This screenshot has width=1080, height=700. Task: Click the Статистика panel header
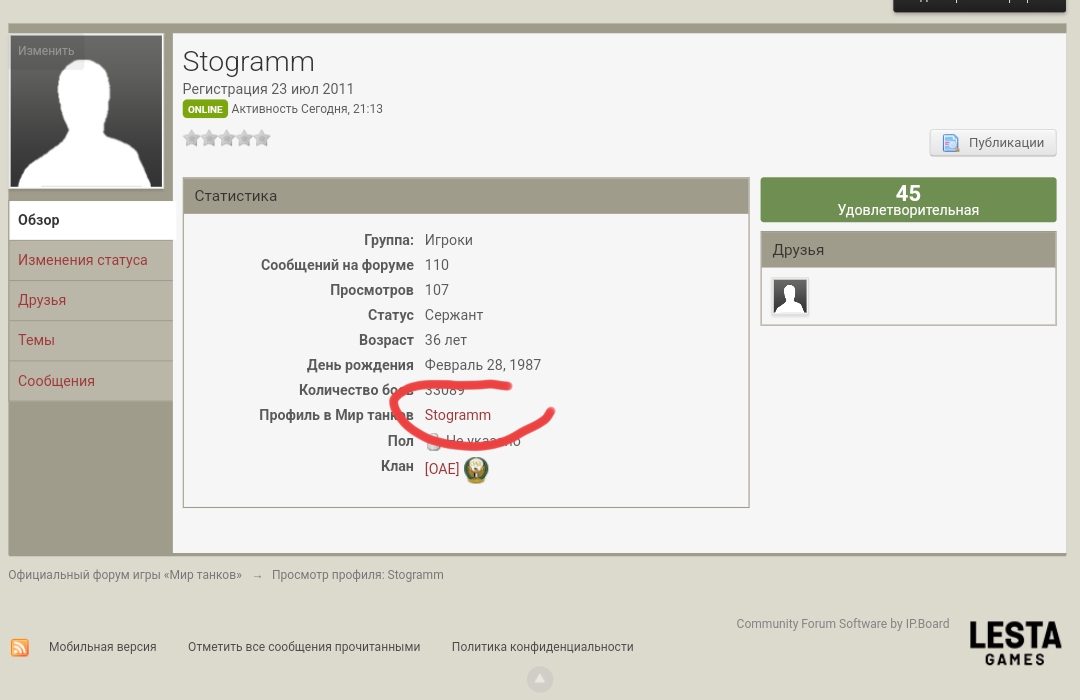click(x=466, y=196)
